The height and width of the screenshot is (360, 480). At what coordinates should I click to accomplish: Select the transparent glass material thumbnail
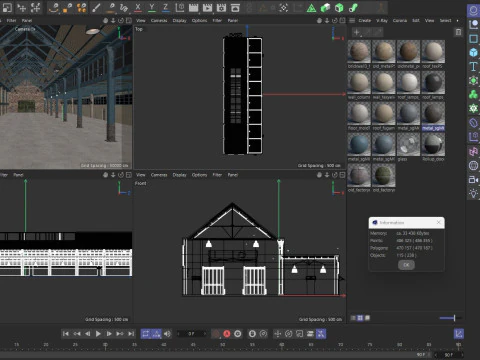click(408, 144)
